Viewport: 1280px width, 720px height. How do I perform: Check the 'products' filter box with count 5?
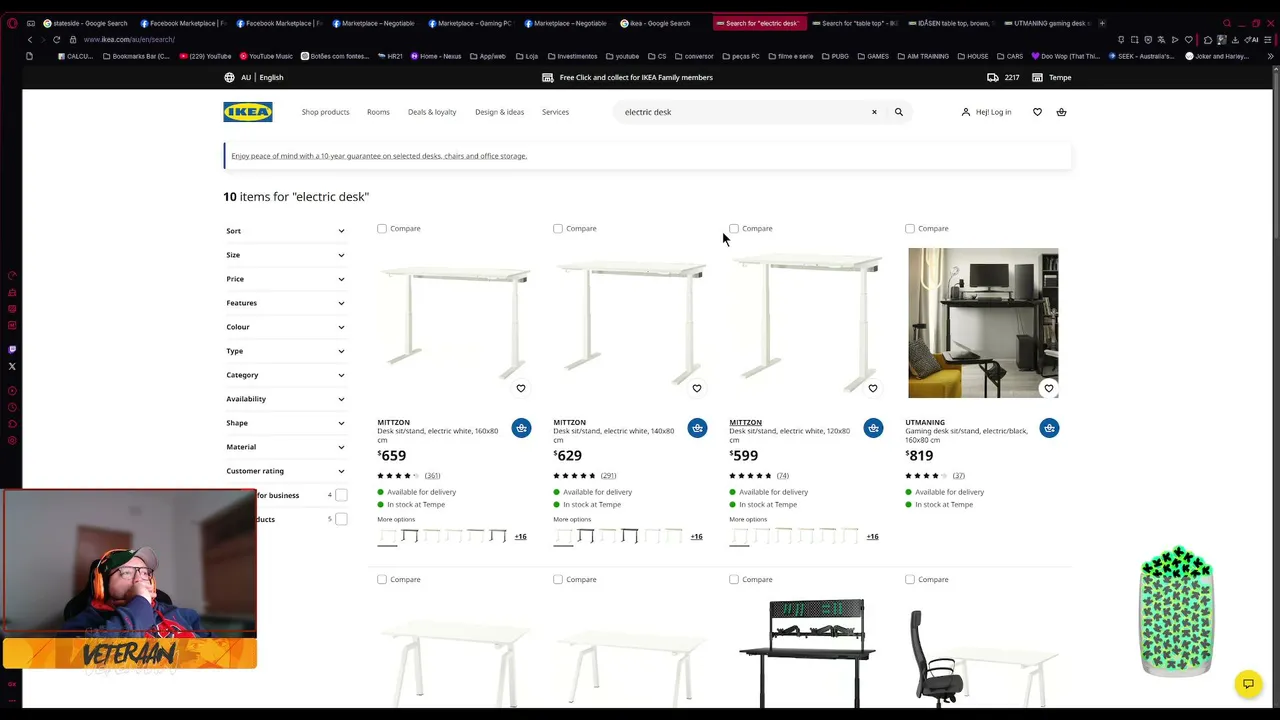341,519
